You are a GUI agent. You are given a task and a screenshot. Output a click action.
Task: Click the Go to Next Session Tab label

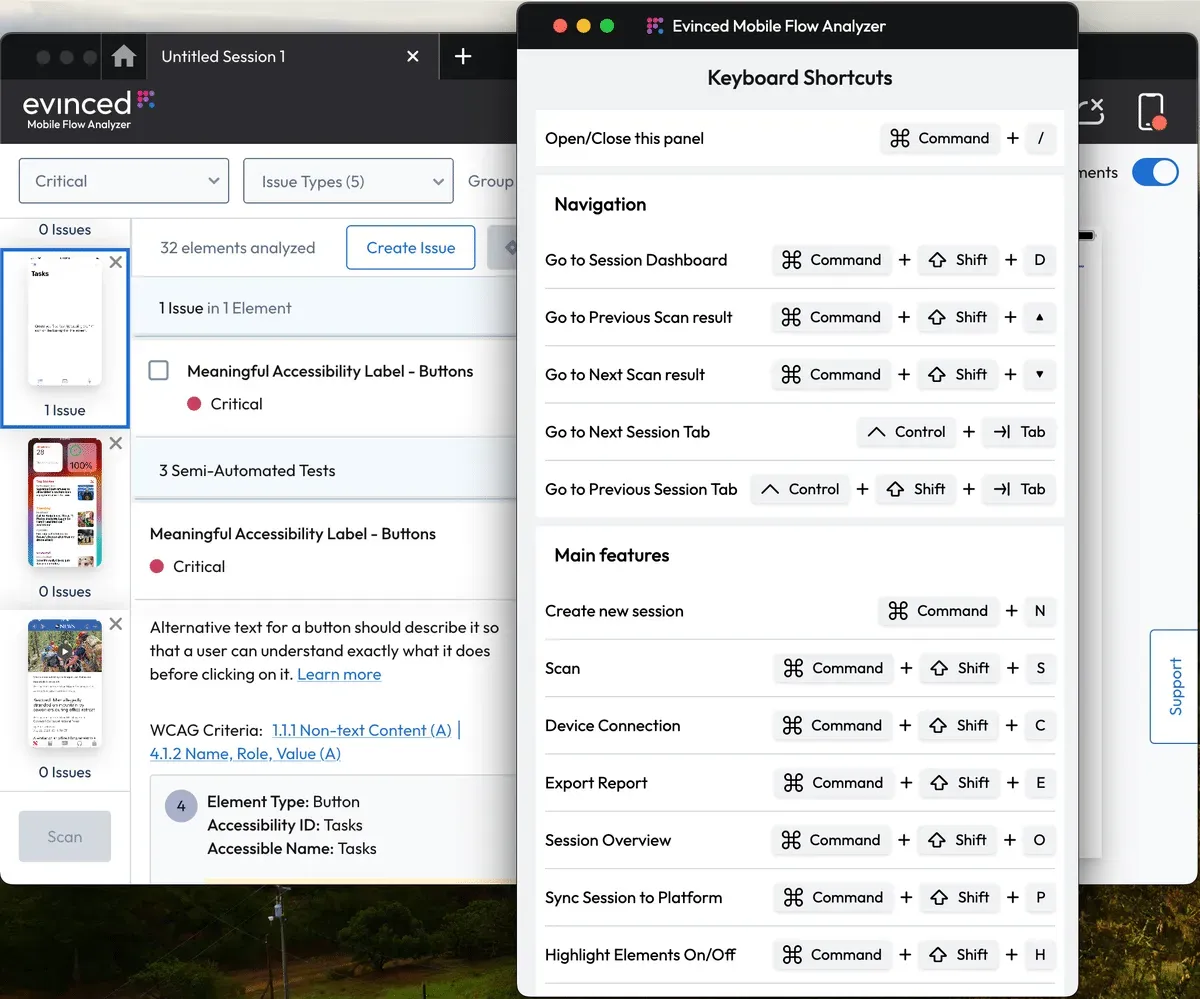pyautogui.click(x=627, y=432)
